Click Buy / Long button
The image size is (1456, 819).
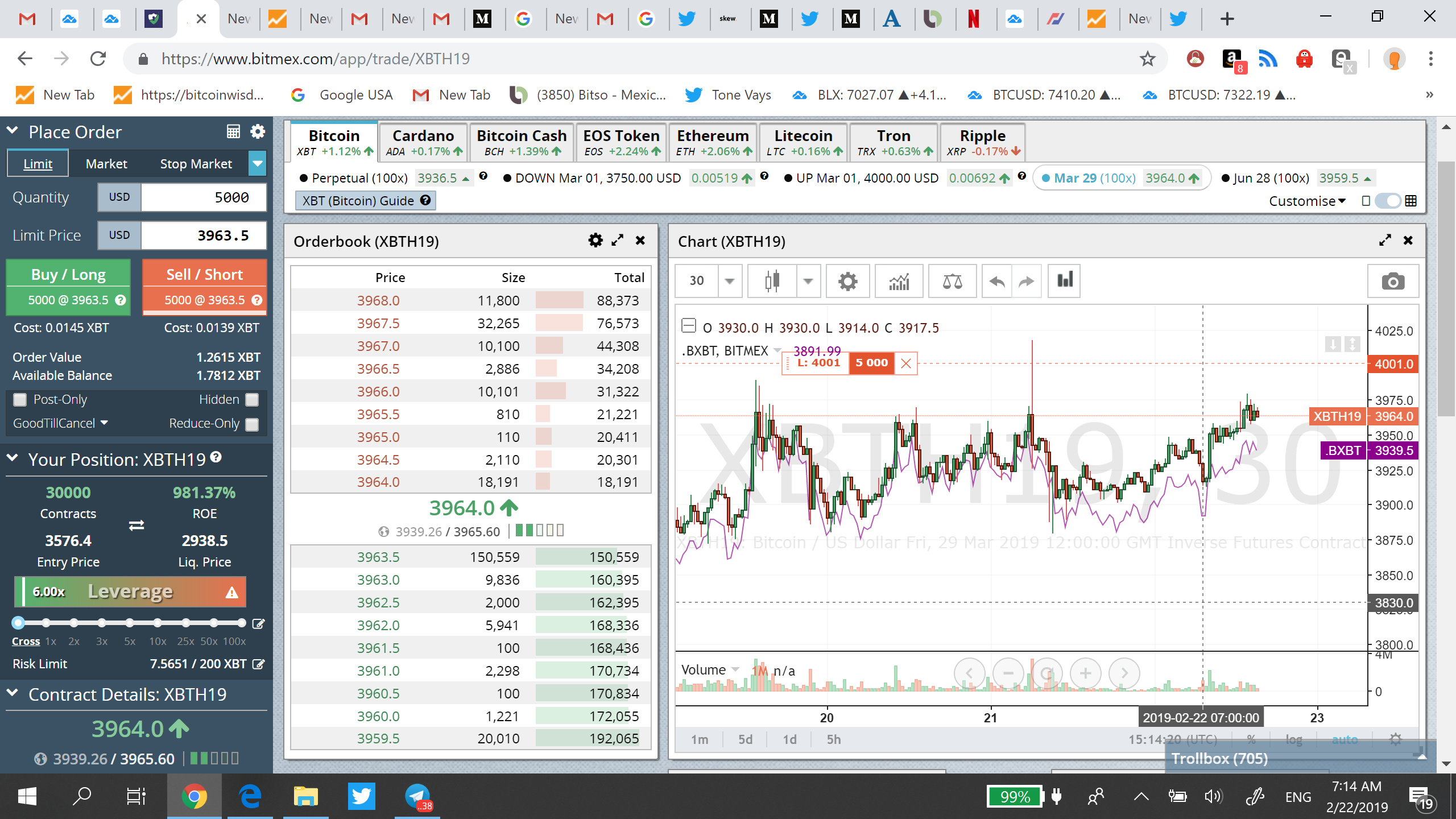(68, 287)
